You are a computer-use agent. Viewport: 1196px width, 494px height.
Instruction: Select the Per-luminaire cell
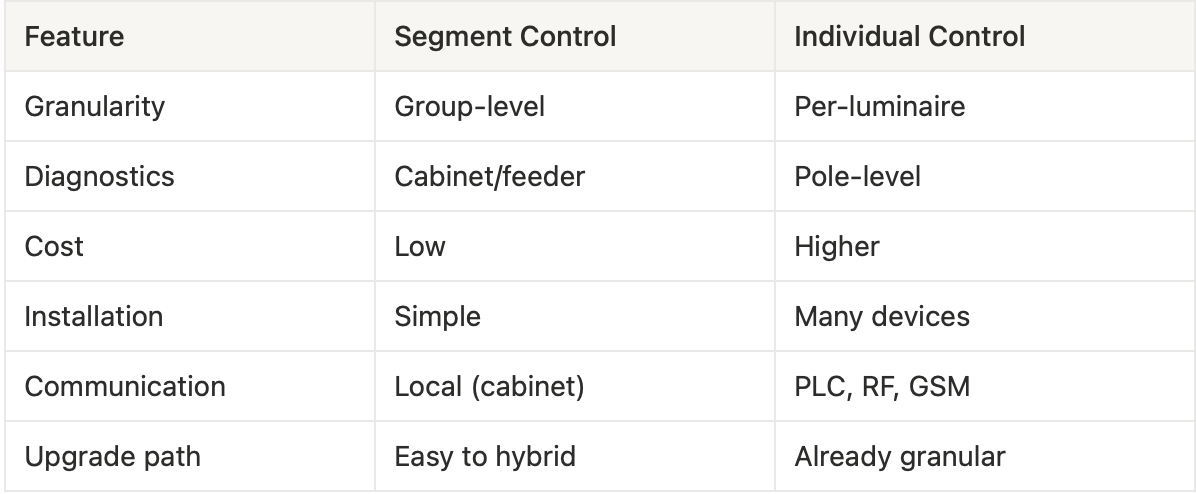(879, 106)
